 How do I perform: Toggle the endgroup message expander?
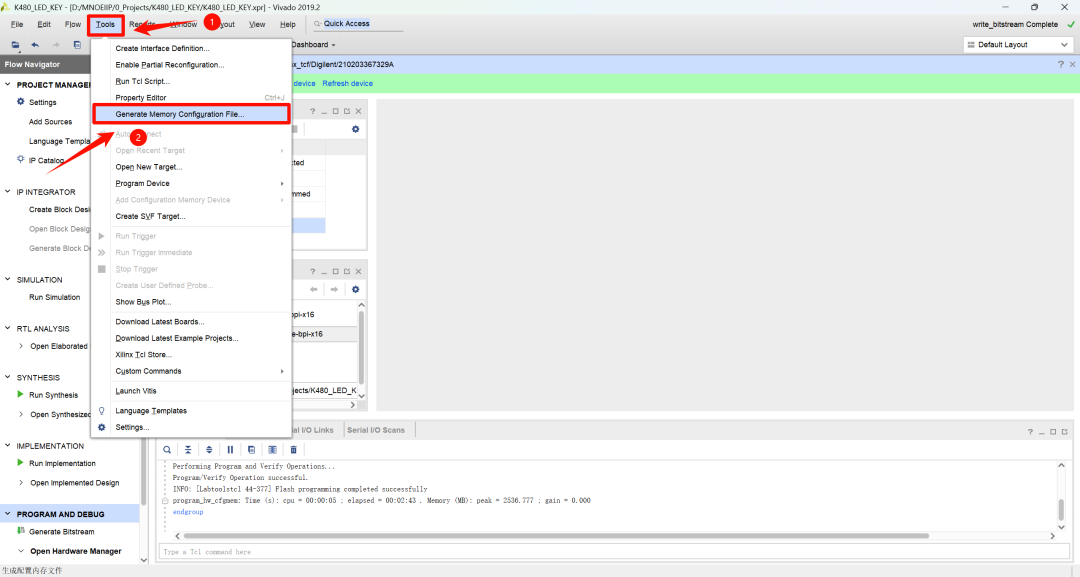[165, 500]
